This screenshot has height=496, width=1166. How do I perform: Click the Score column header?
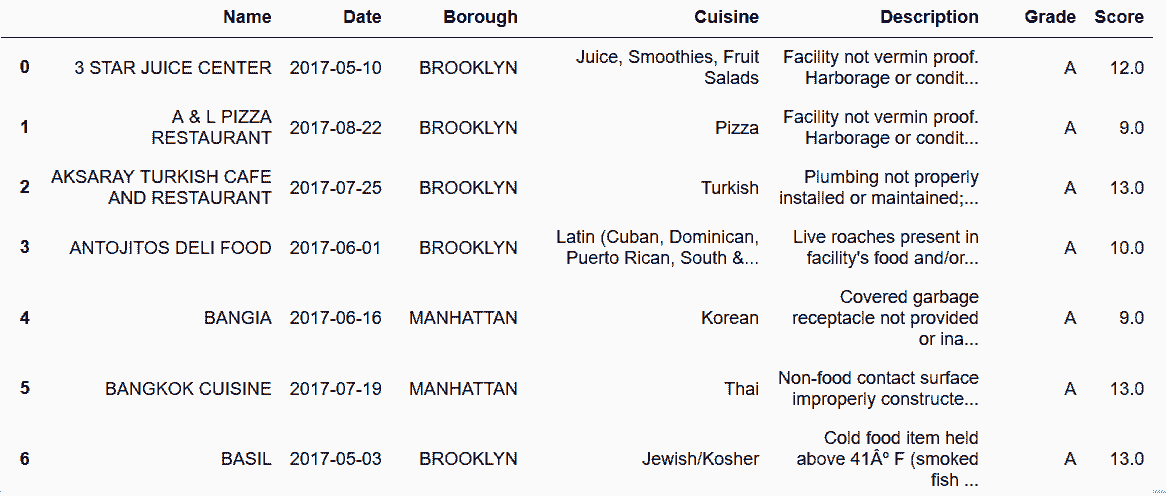point(1119,18)
